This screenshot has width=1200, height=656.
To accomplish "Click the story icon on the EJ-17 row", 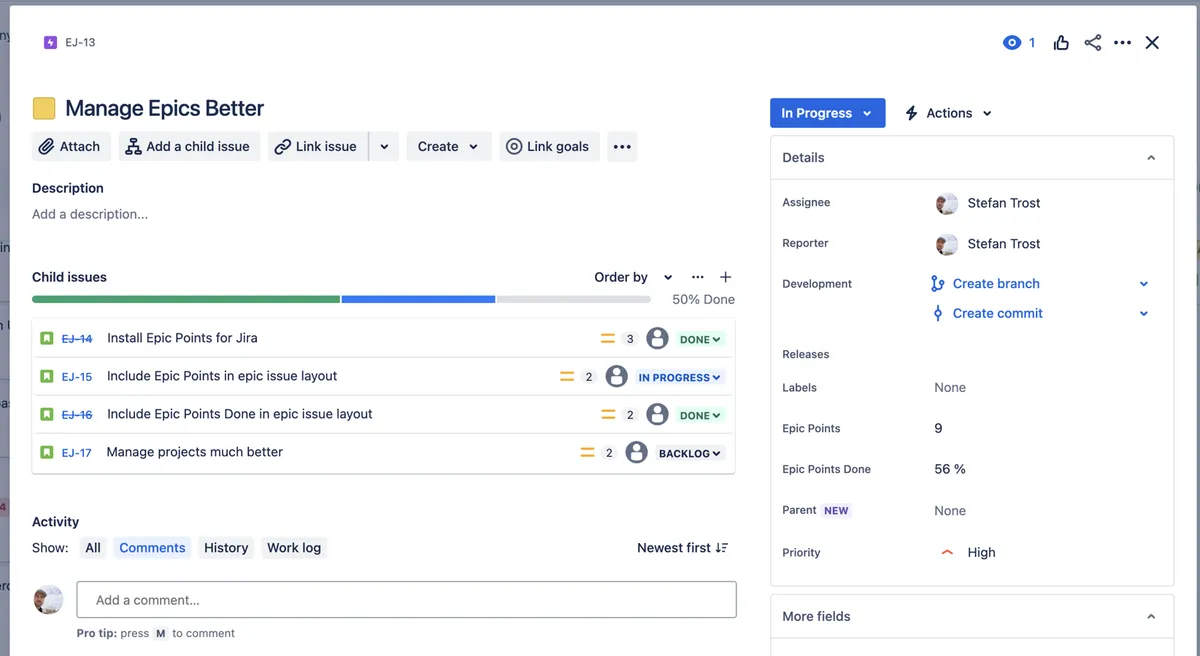I will click(46, 452).
